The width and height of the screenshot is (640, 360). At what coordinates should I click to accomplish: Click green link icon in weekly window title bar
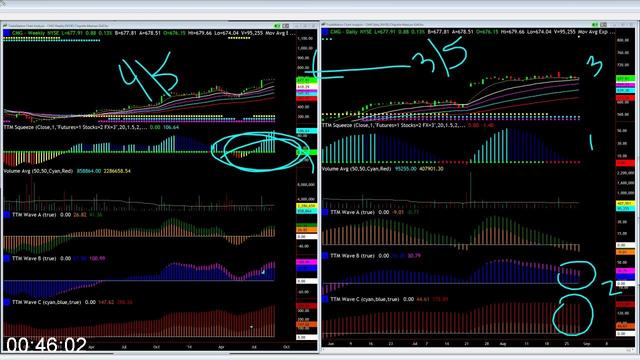coord(278,26)
